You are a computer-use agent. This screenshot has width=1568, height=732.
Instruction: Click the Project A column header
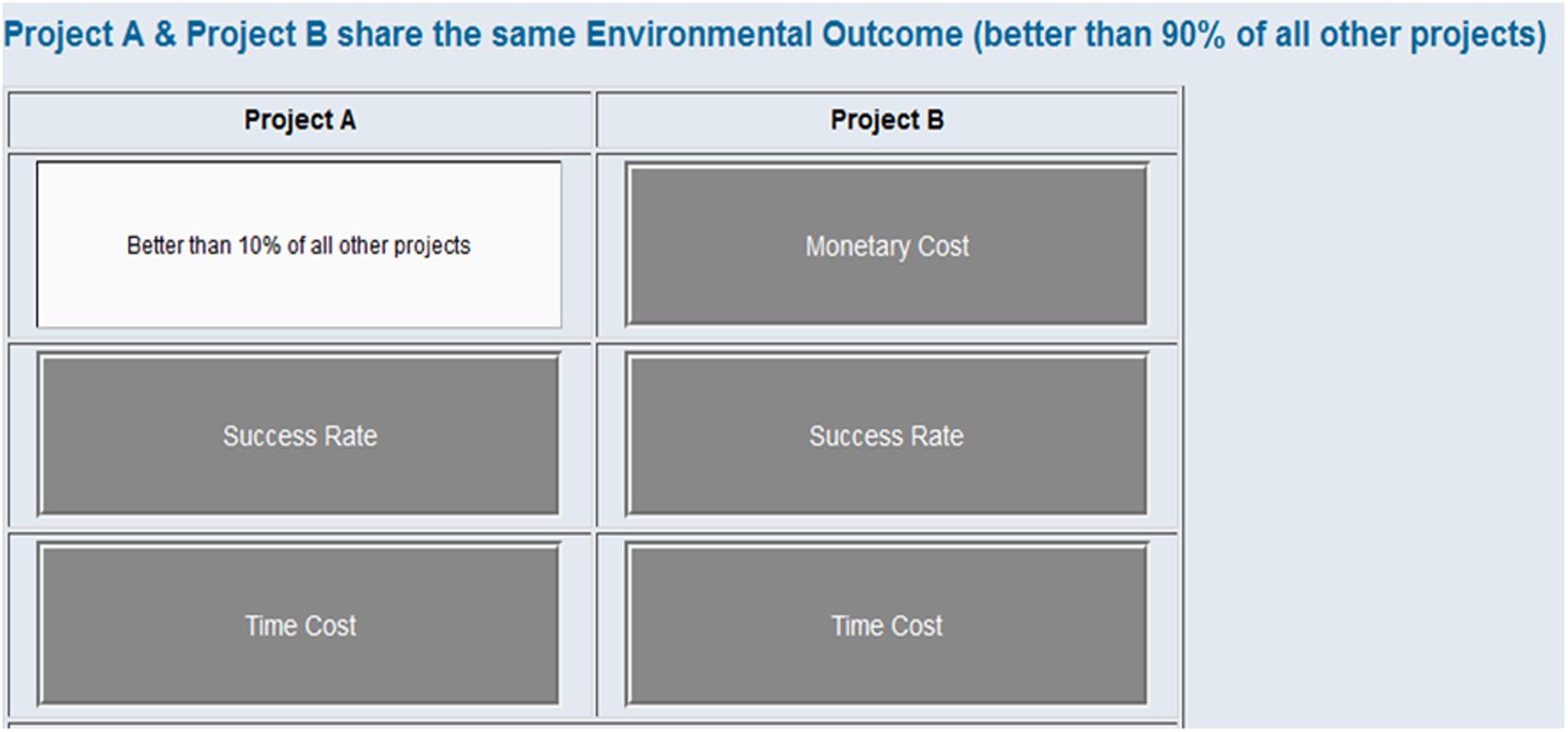[x=300, y=120]
